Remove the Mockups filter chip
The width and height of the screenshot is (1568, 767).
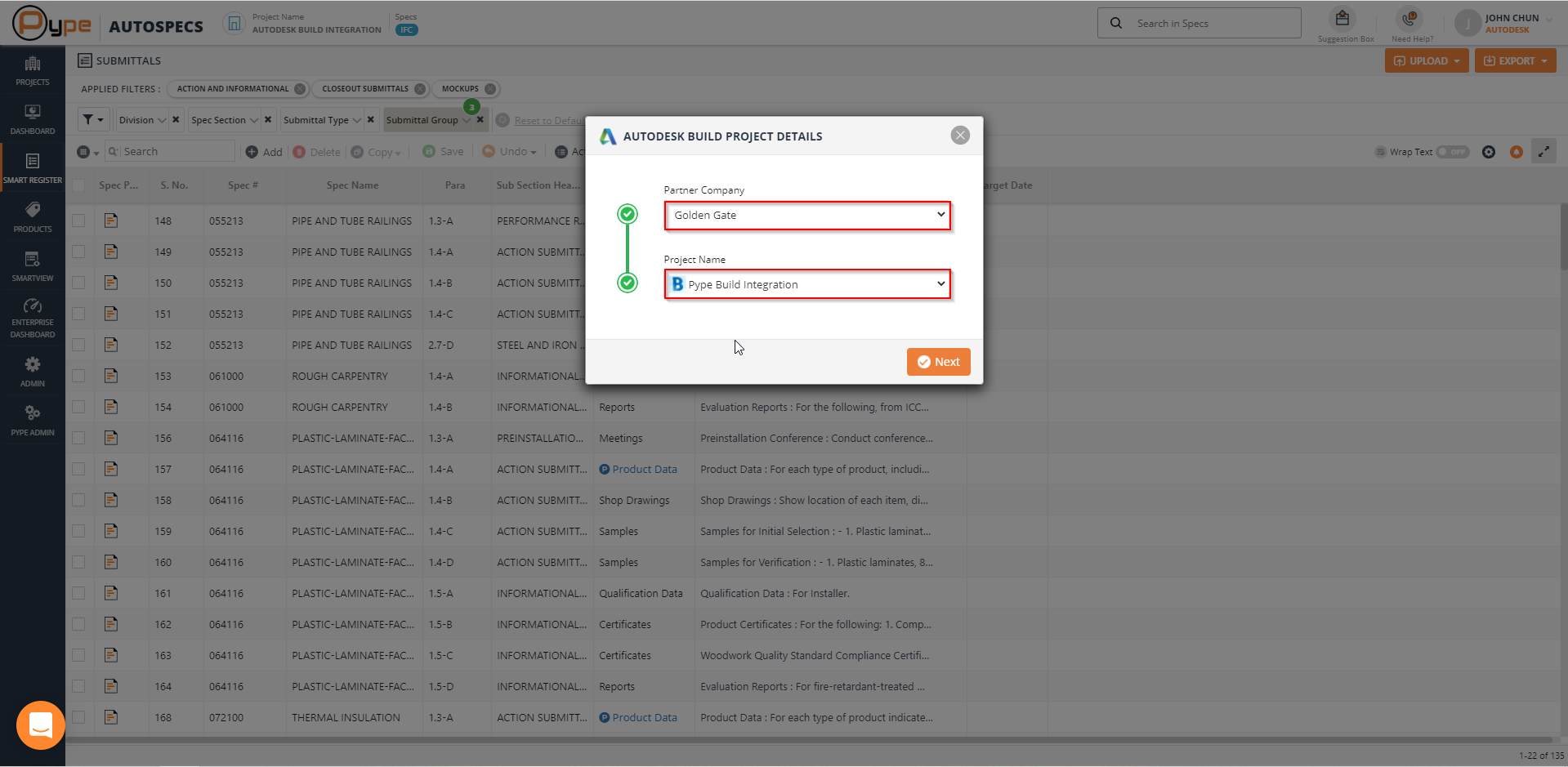pos(490,89)
